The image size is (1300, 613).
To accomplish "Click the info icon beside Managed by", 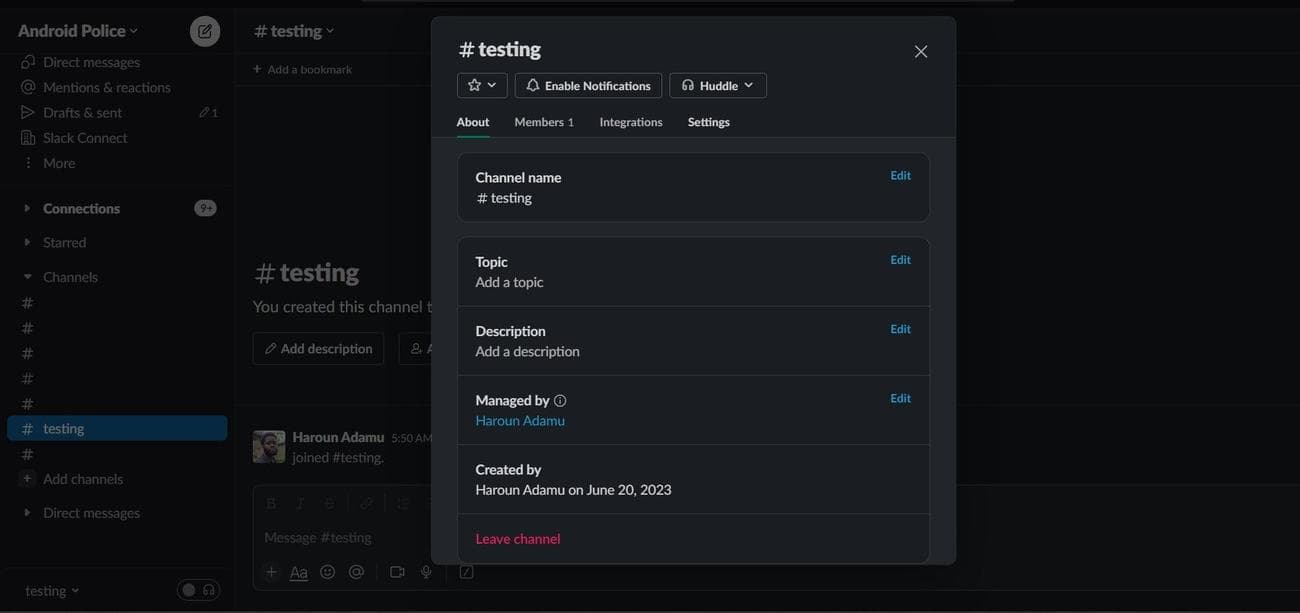I will tap(560, 401).
